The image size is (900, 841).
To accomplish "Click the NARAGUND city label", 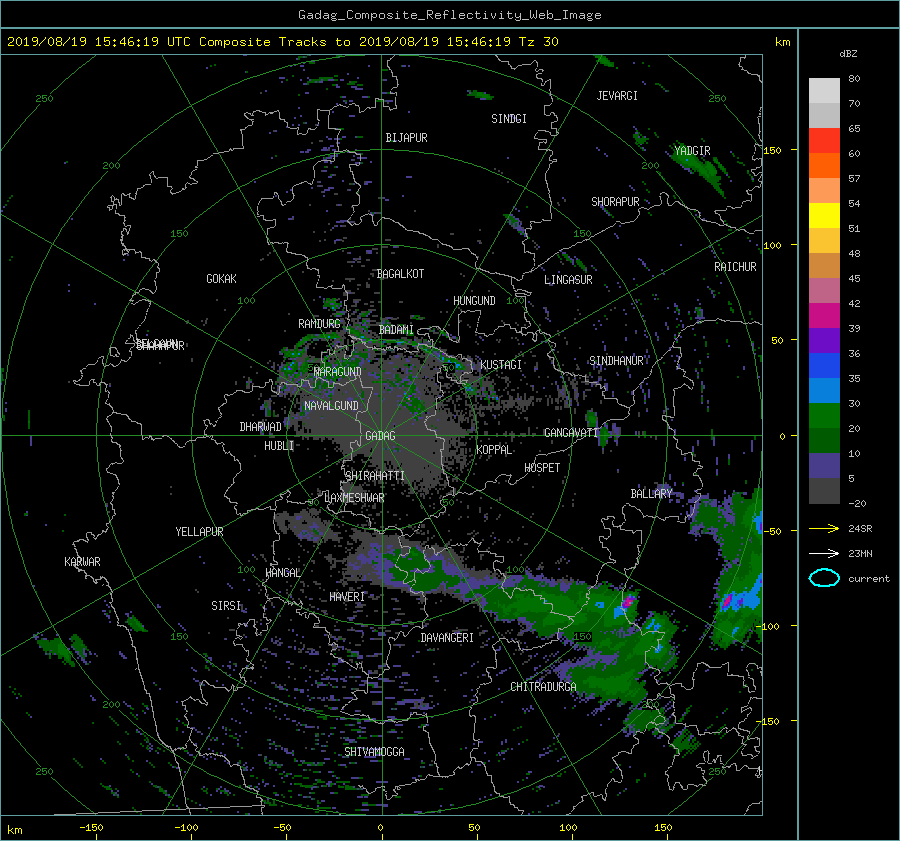I will [338, 372].
